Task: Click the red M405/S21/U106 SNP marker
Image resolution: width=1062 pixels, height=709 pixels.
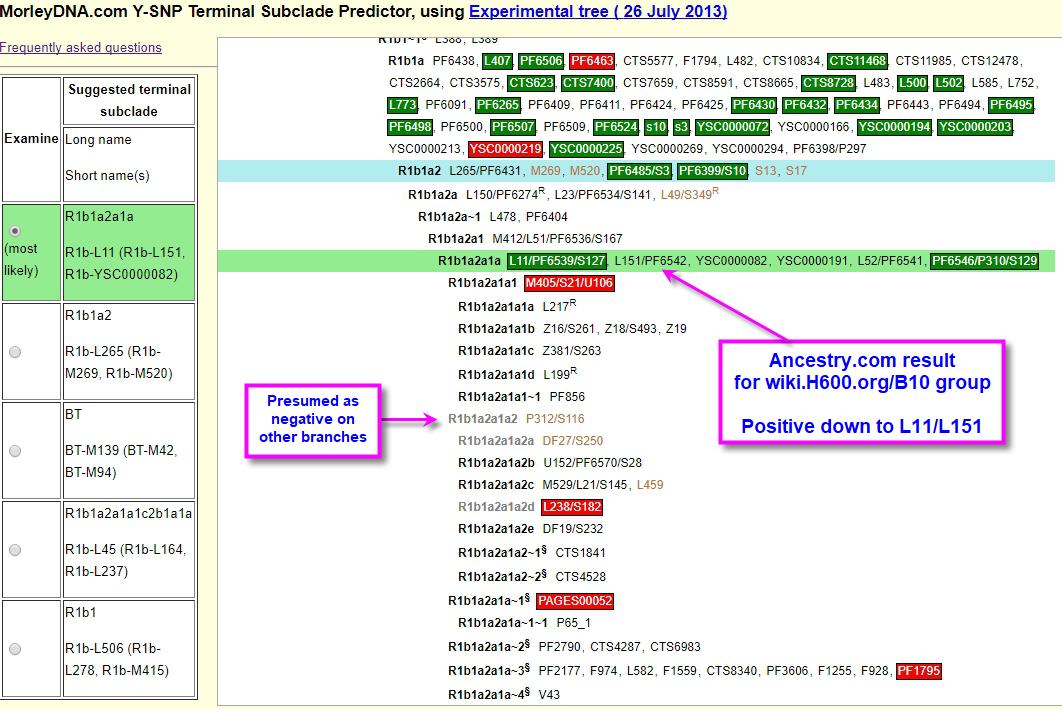Action: click(569, 283)
